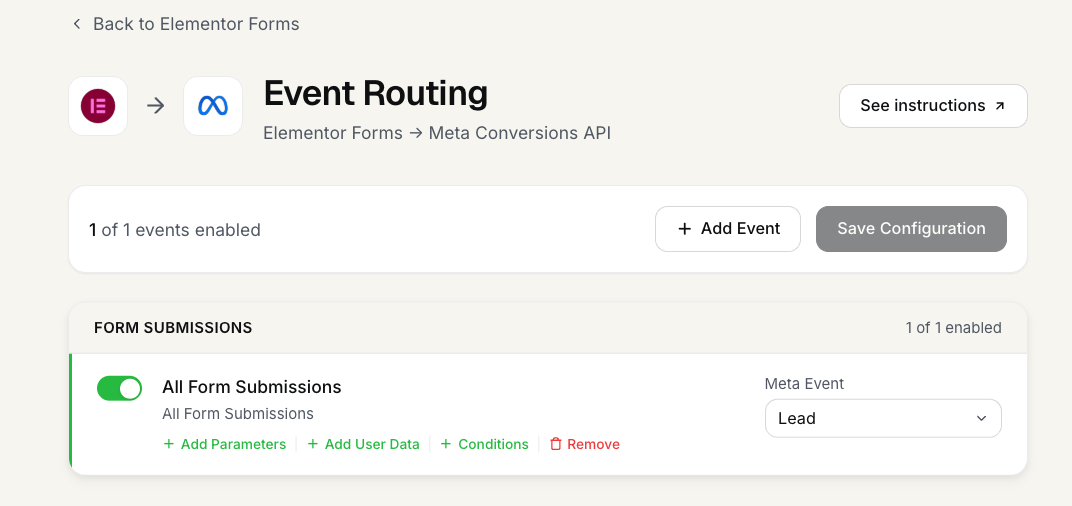
Task: Go back to Elementor Forms
Action: (x=186, y=24)
